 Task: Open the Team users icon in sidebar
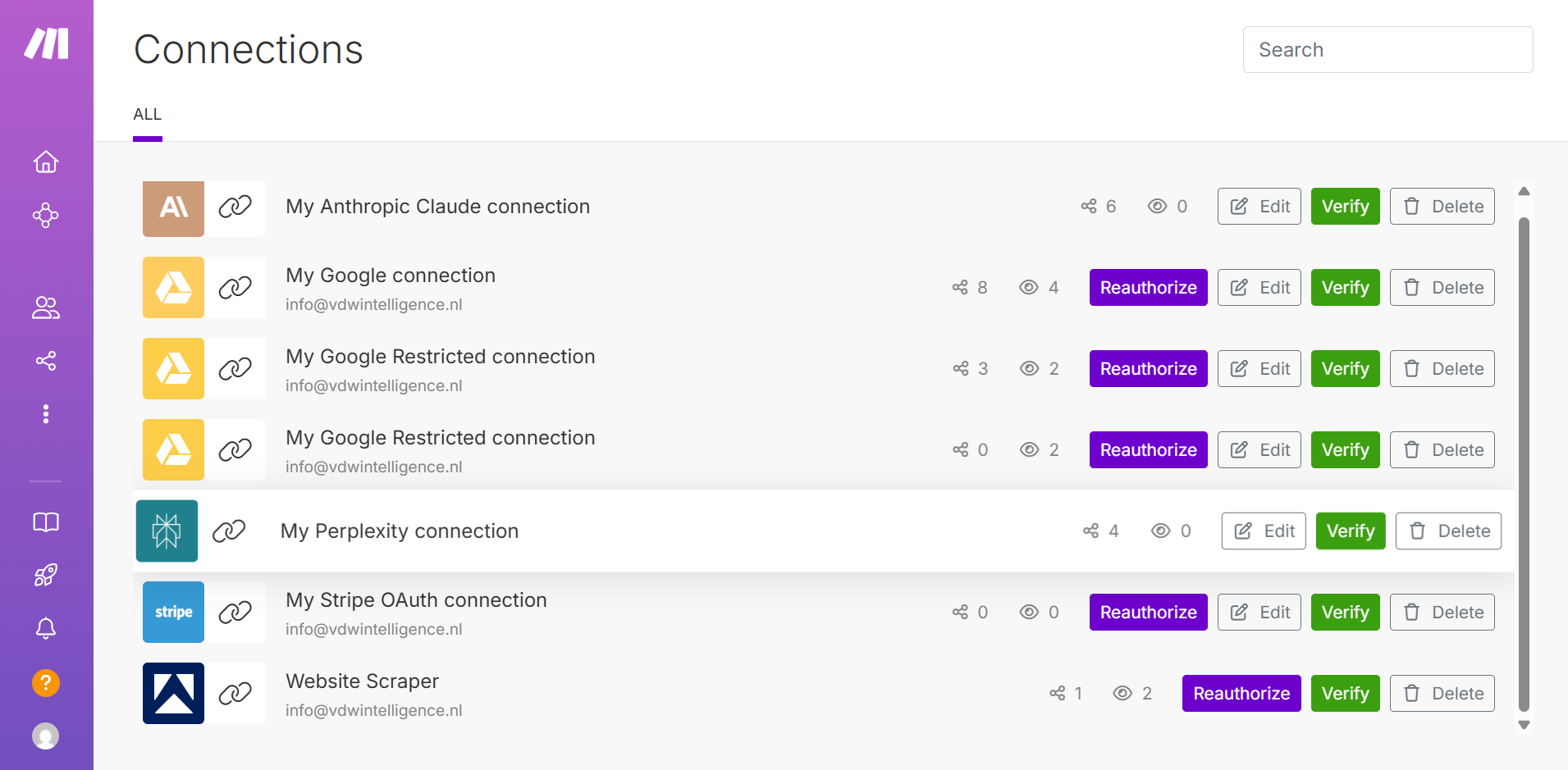point(46,308)
